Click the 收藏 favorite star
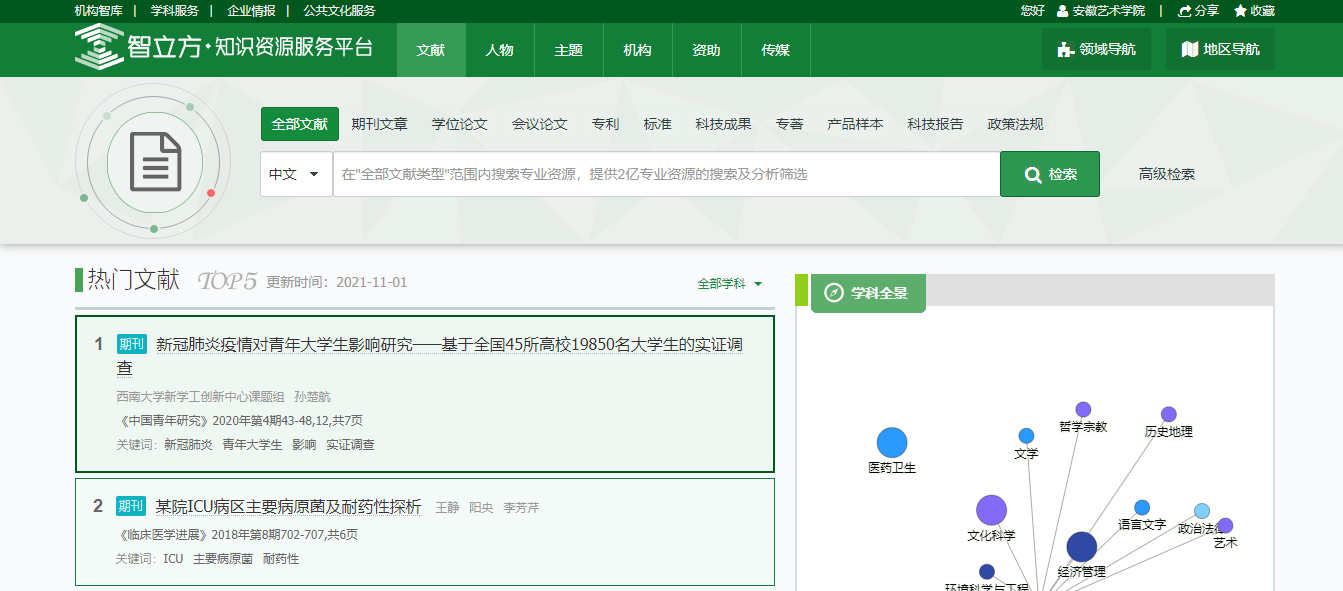Image resolution: width=1343 pixels, height=591 pixels. (x=1240, y=11)
